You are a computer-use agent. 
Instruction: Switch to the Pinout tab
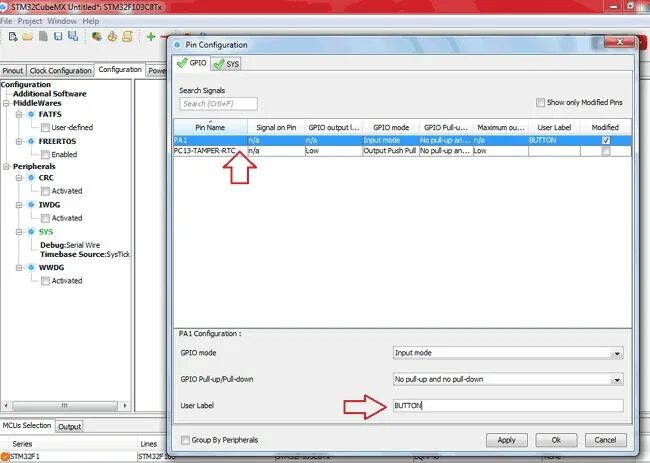(x=13, y=71)
